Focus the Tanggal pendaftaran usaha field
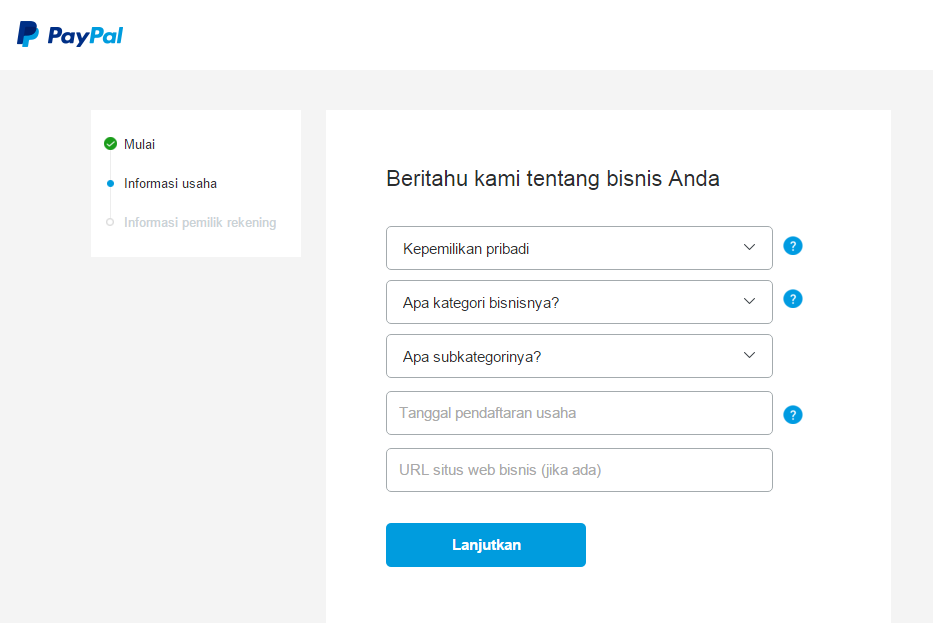The image size is (933, 623). 579,413
